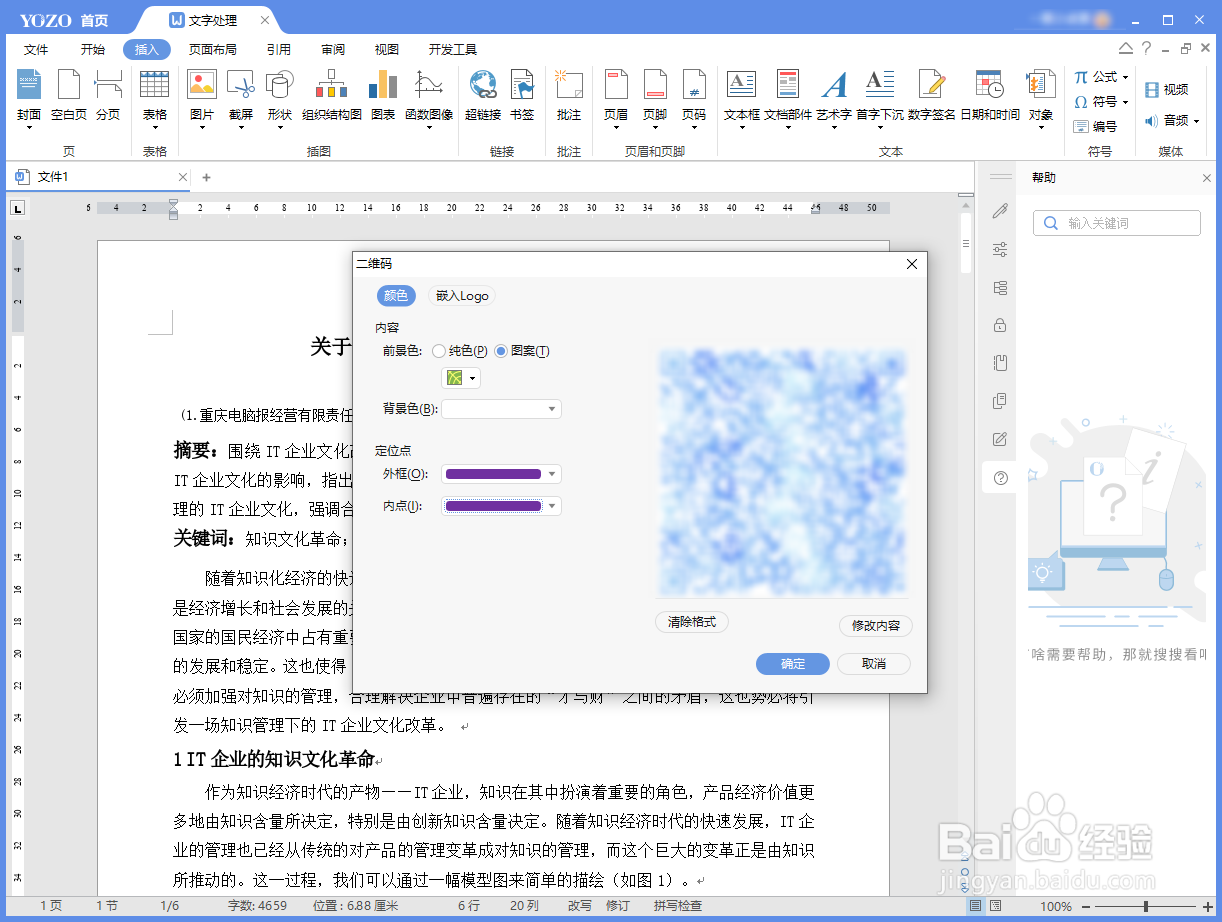Image resolution: width=1222 pixels, height=922 pixels.
Task: Insert a text box (文本框)
Action: [x=742, y=97]
